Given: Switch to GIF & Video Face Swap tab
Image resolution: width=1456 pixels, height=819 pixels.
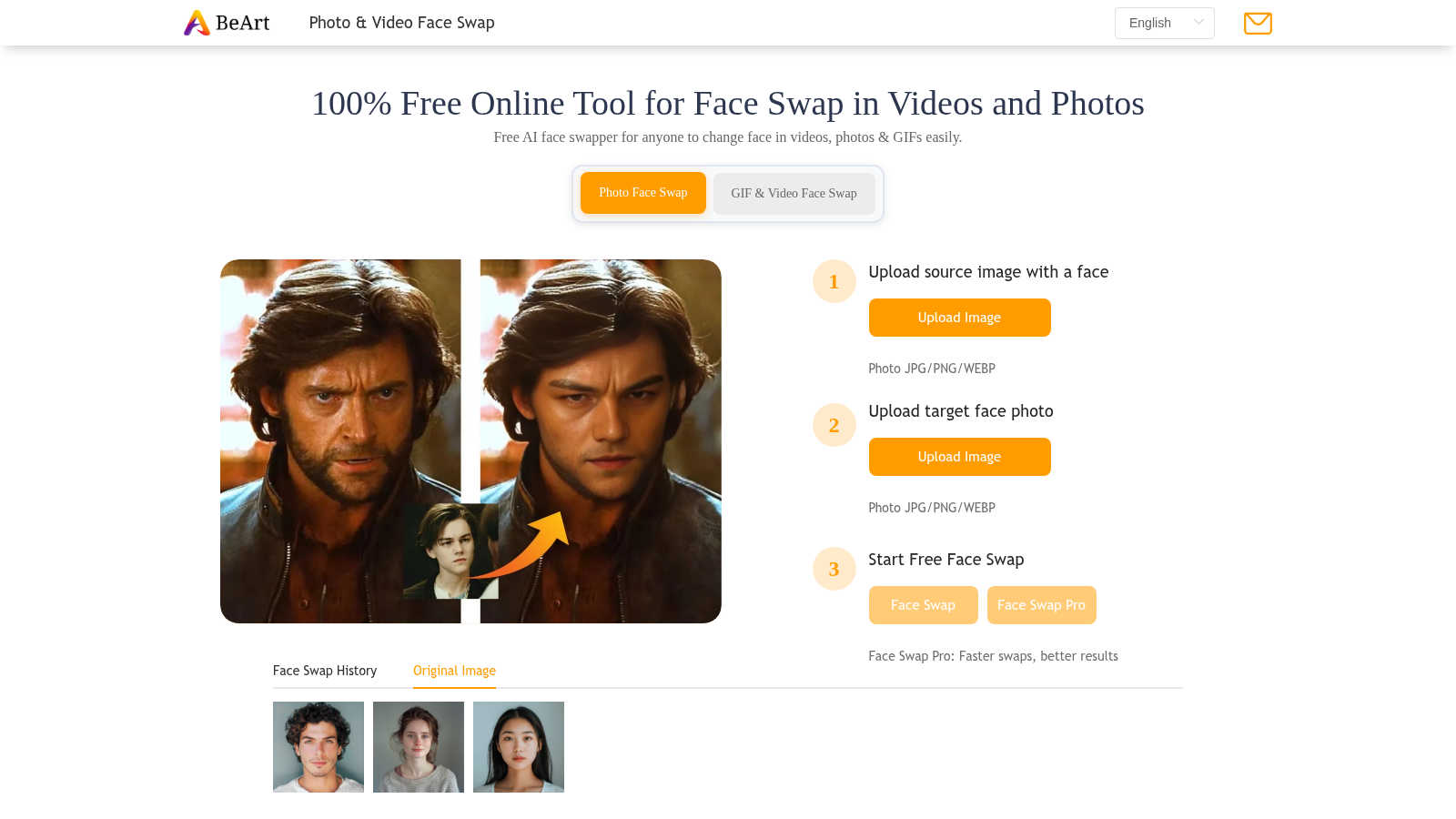Looking at the screenshot, I should (794, 193).
